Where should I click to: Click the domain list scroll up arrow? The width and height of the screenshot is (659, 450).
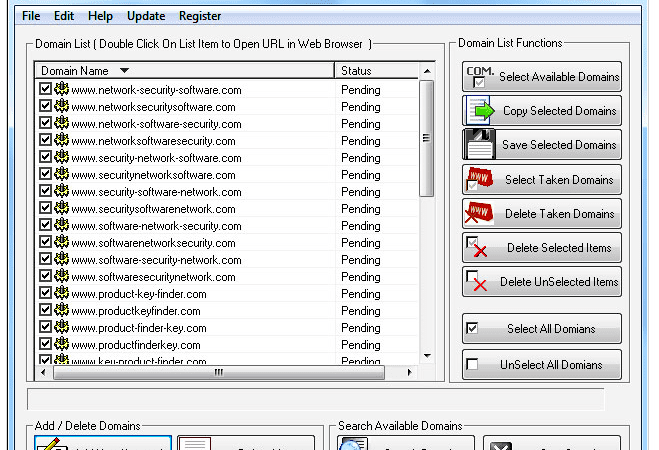[427, 71]
